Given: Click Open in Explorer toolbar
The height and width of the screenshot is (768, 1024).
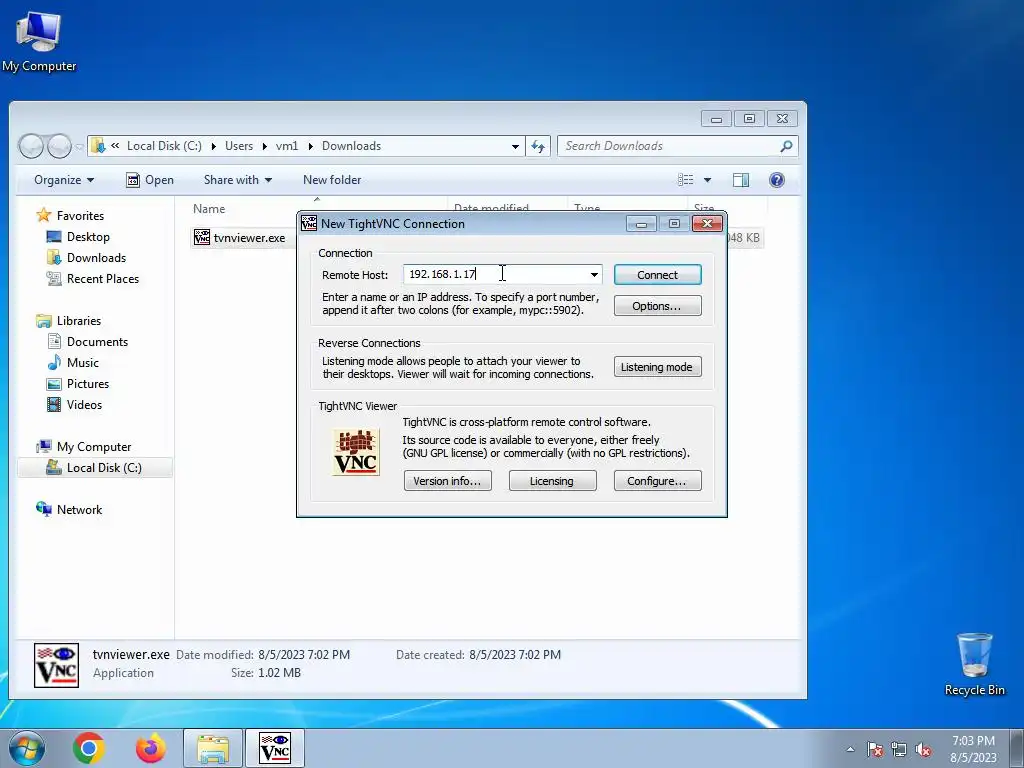Looking at the screenshot, I should [x=150, y=180].
